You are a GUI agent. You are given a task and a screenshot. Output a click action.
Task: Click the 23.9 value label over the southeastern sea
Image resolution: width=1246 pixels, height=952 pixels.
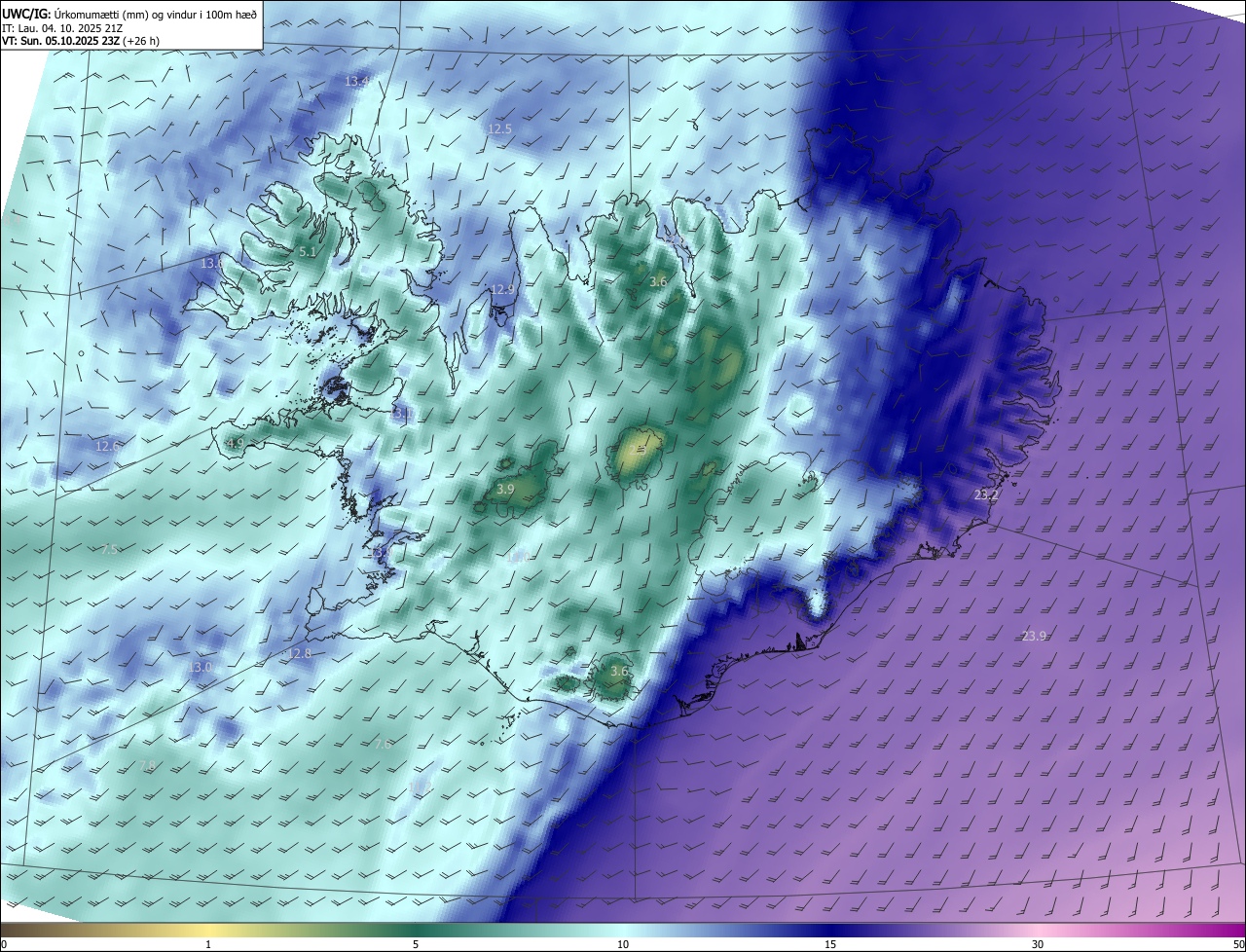pyautogui.click(x=1034, y=636)
